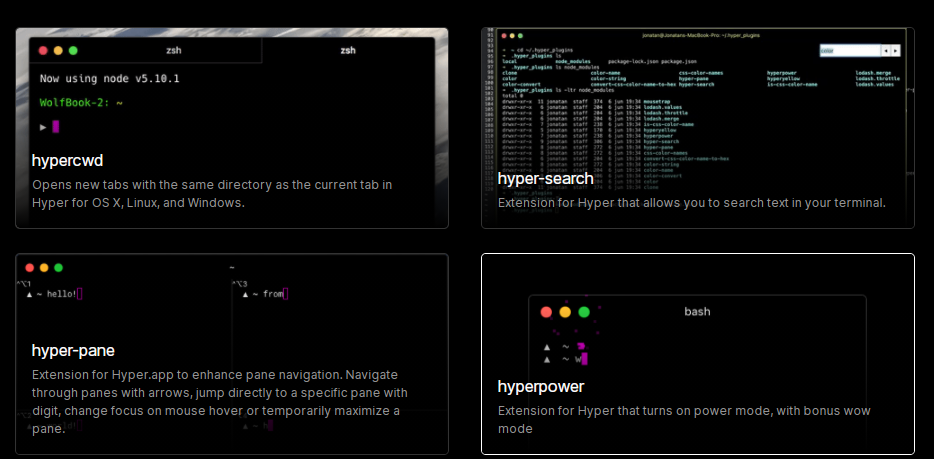
Task: Click the 'hello!' left pane in hyper-pane preview
Action: 58,294
